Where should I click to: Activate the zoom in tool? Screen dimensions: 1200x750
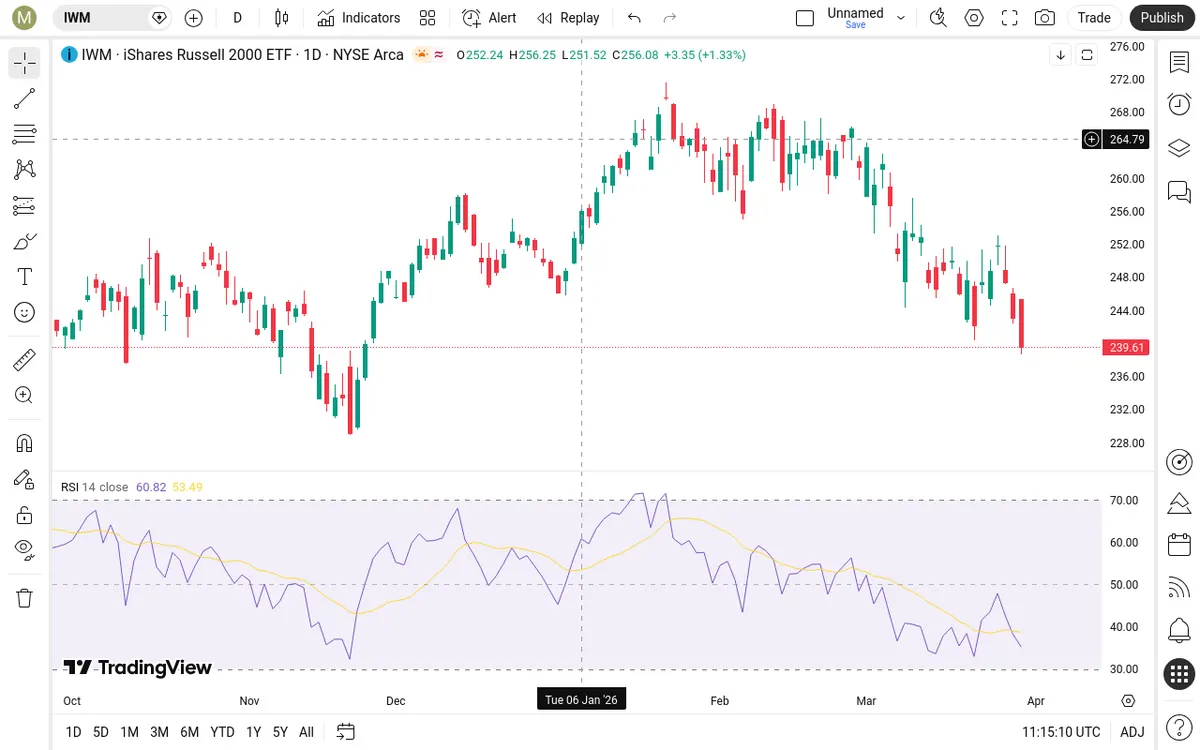[25, 395]
